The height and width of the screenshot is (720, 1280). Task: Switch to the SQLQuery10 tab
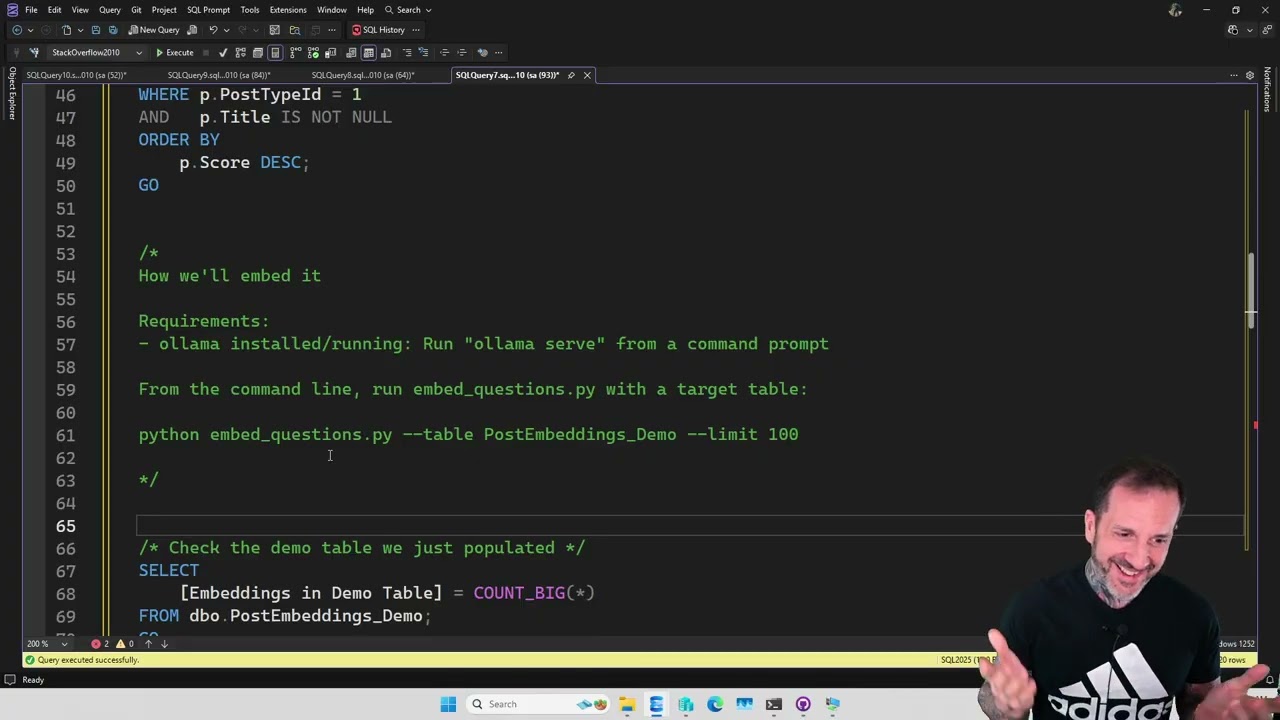point(76,75)
